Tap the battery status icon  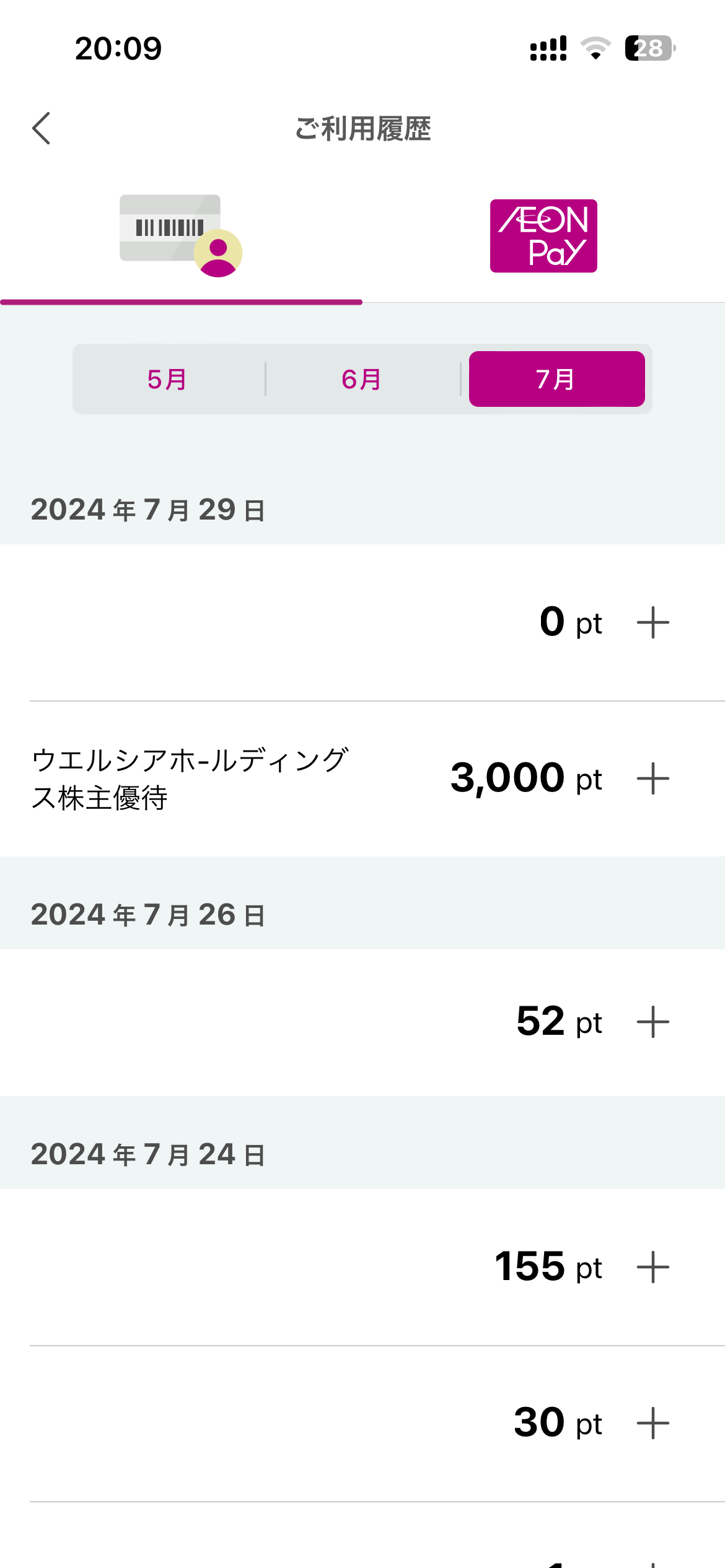(x=649, y=48)
